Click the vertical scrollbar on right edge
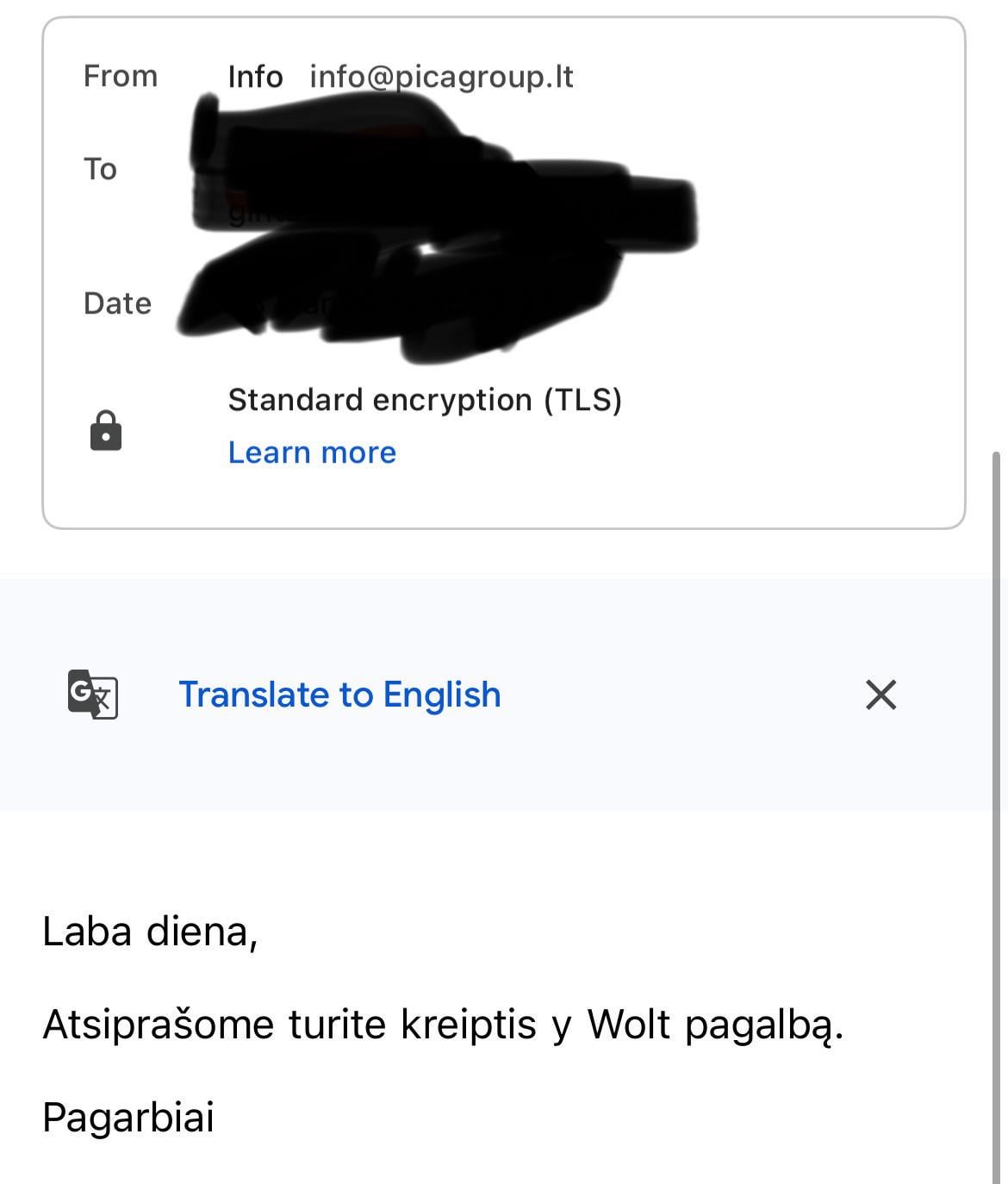 pyautogui.click(x=999, y=776)
